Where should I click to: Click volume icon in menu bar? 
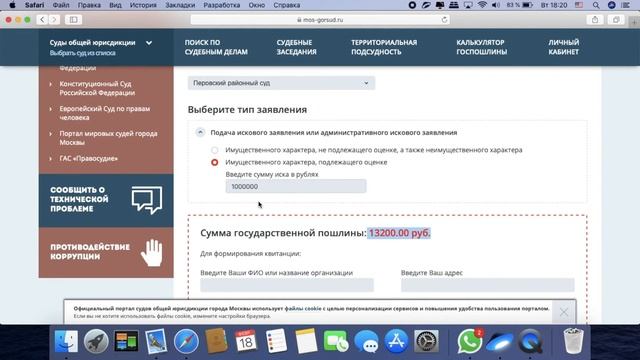496,5
